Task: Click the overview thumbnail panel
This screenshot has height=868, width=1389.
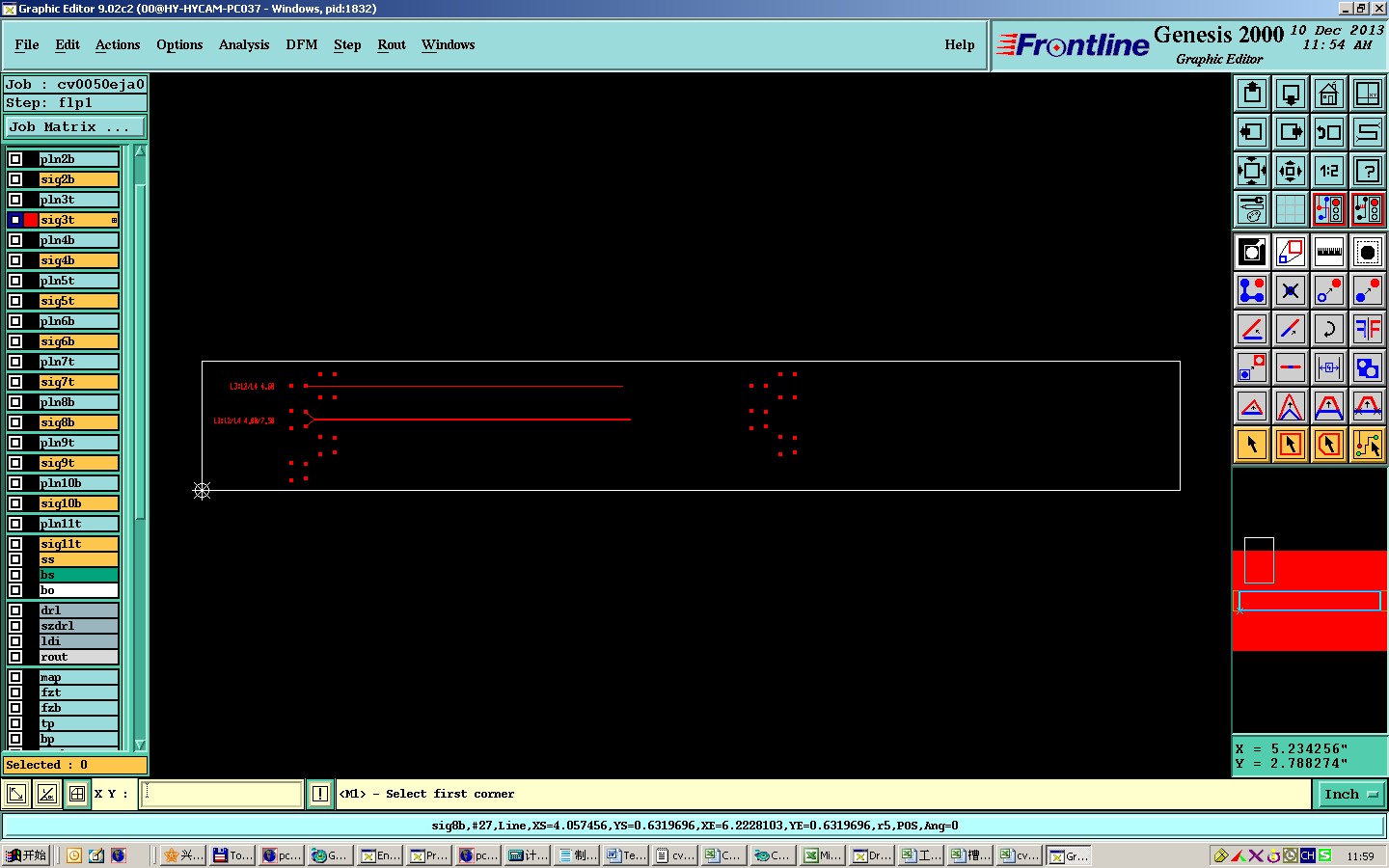Action: click(1309, 600)
